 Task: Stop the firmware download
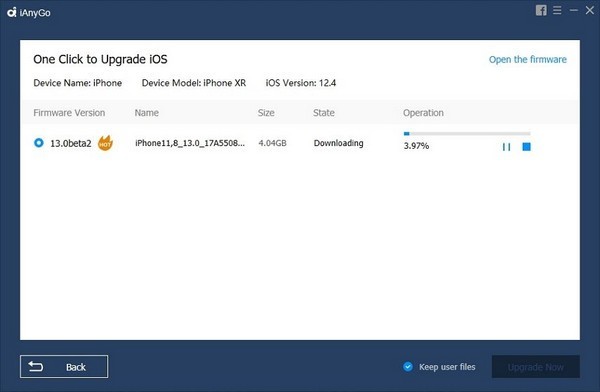[x=527, y=147]
